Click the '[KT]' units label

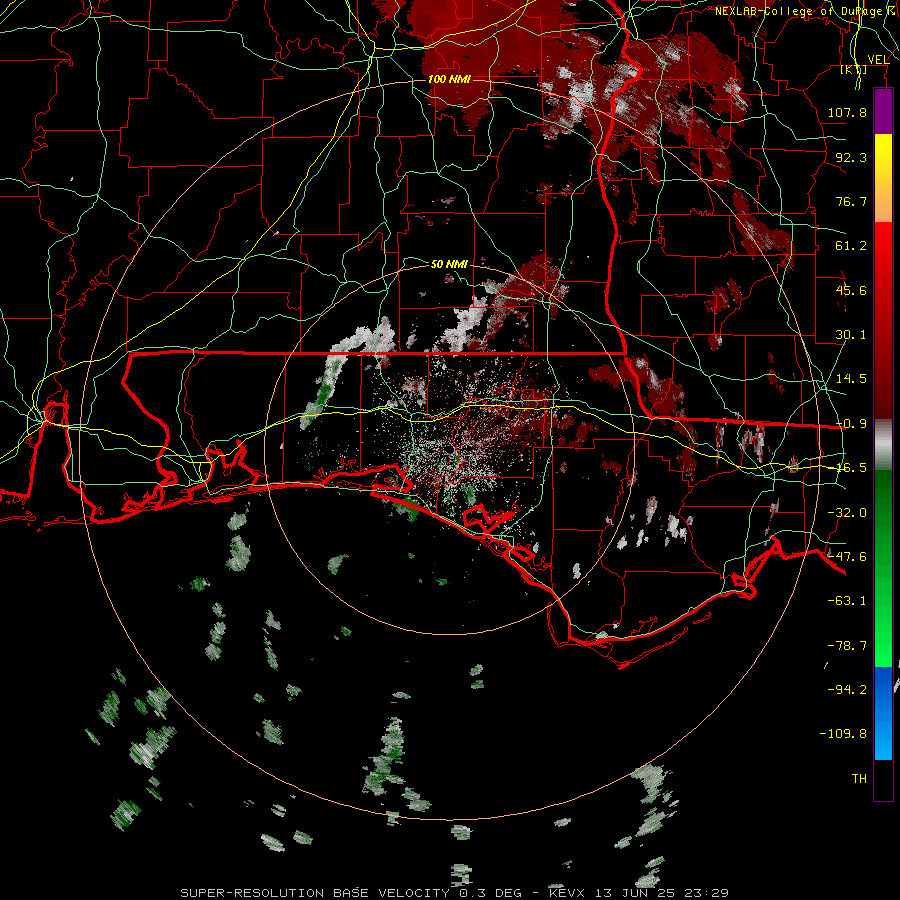(854, 70)
